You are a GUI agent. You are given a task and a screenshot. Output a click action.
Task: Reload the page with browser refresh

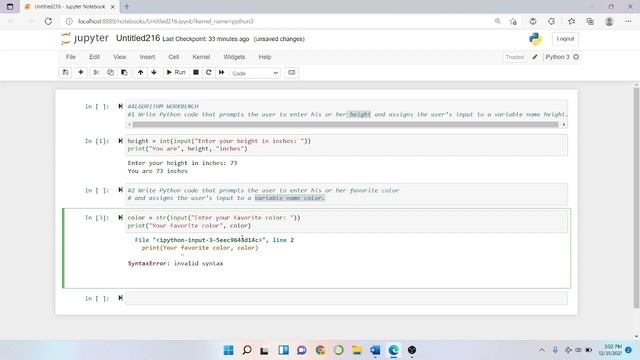tap(48, 21)
